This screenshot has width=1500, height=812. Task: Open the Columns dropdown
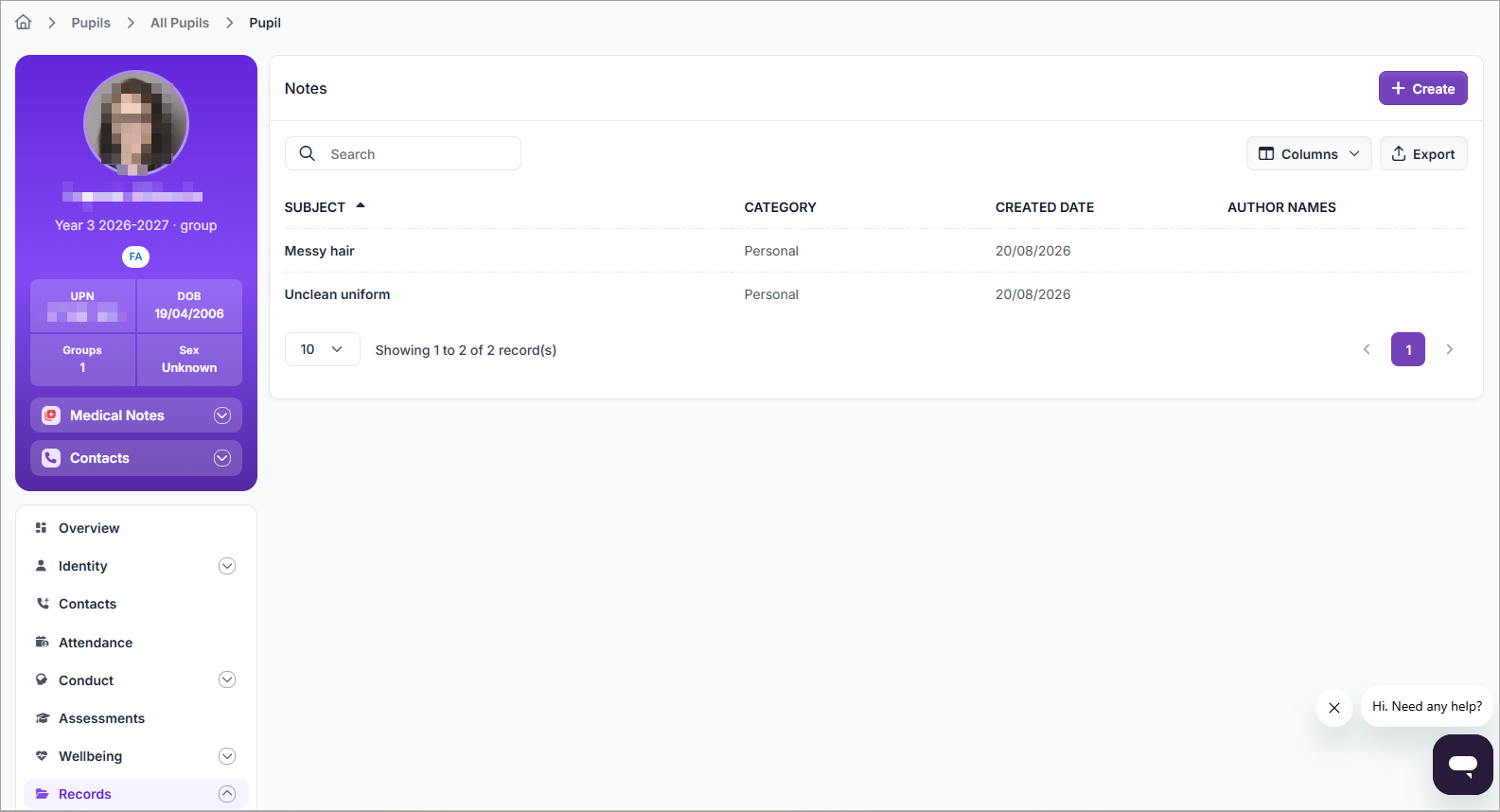tap(1309, 153)
